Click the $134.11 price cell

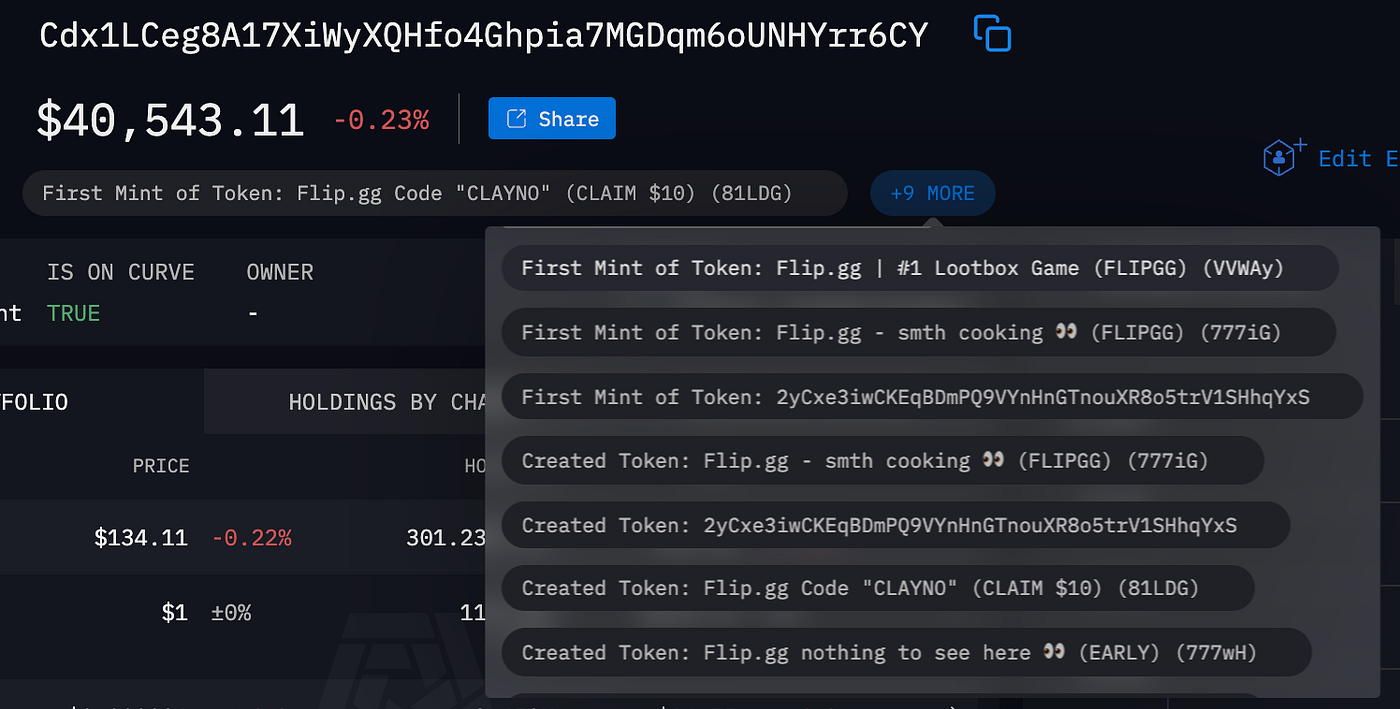(x=141, y=538)
